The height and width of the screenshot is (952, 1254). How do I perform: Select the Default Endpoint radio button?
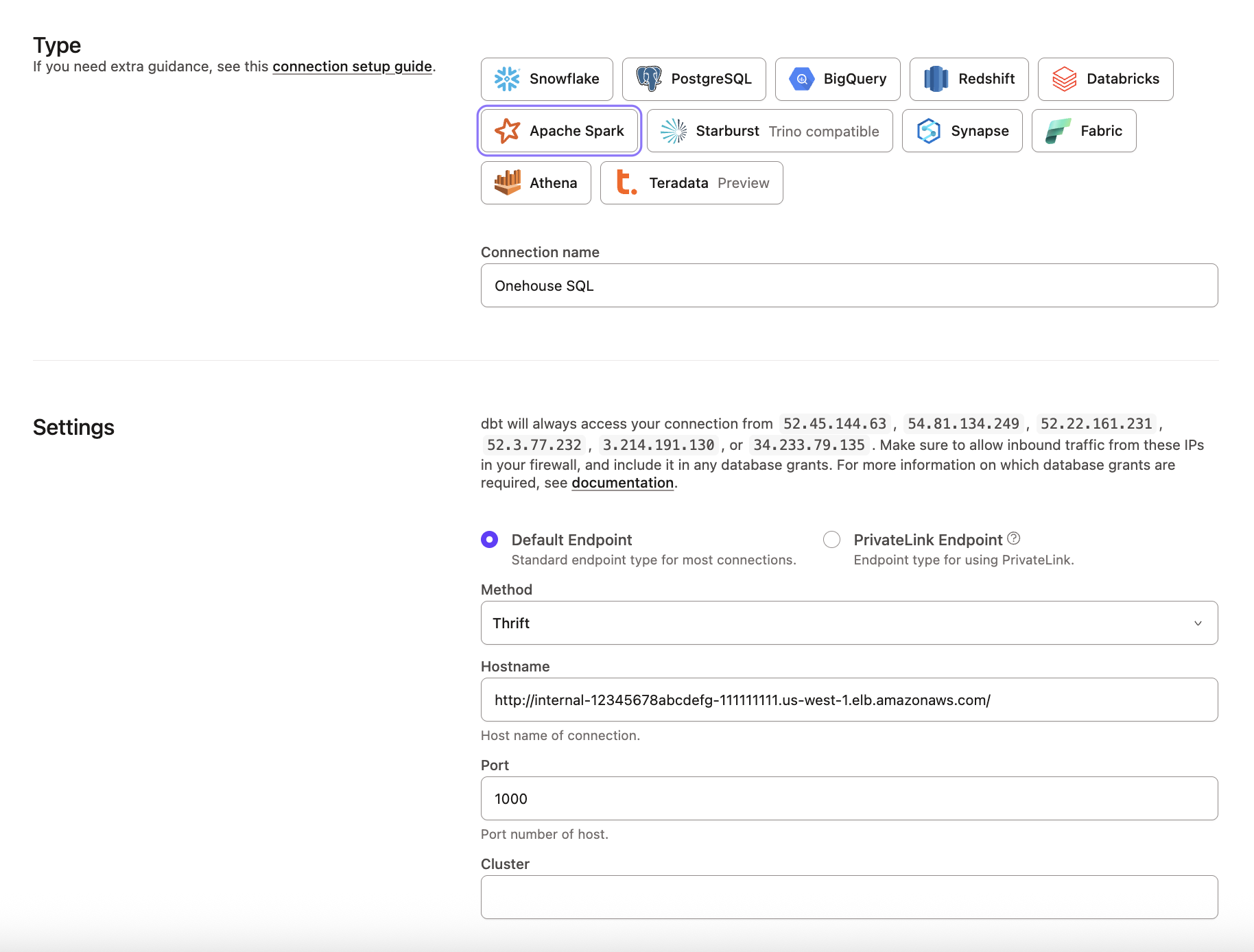pyautogui.click(x=489, y=540)
